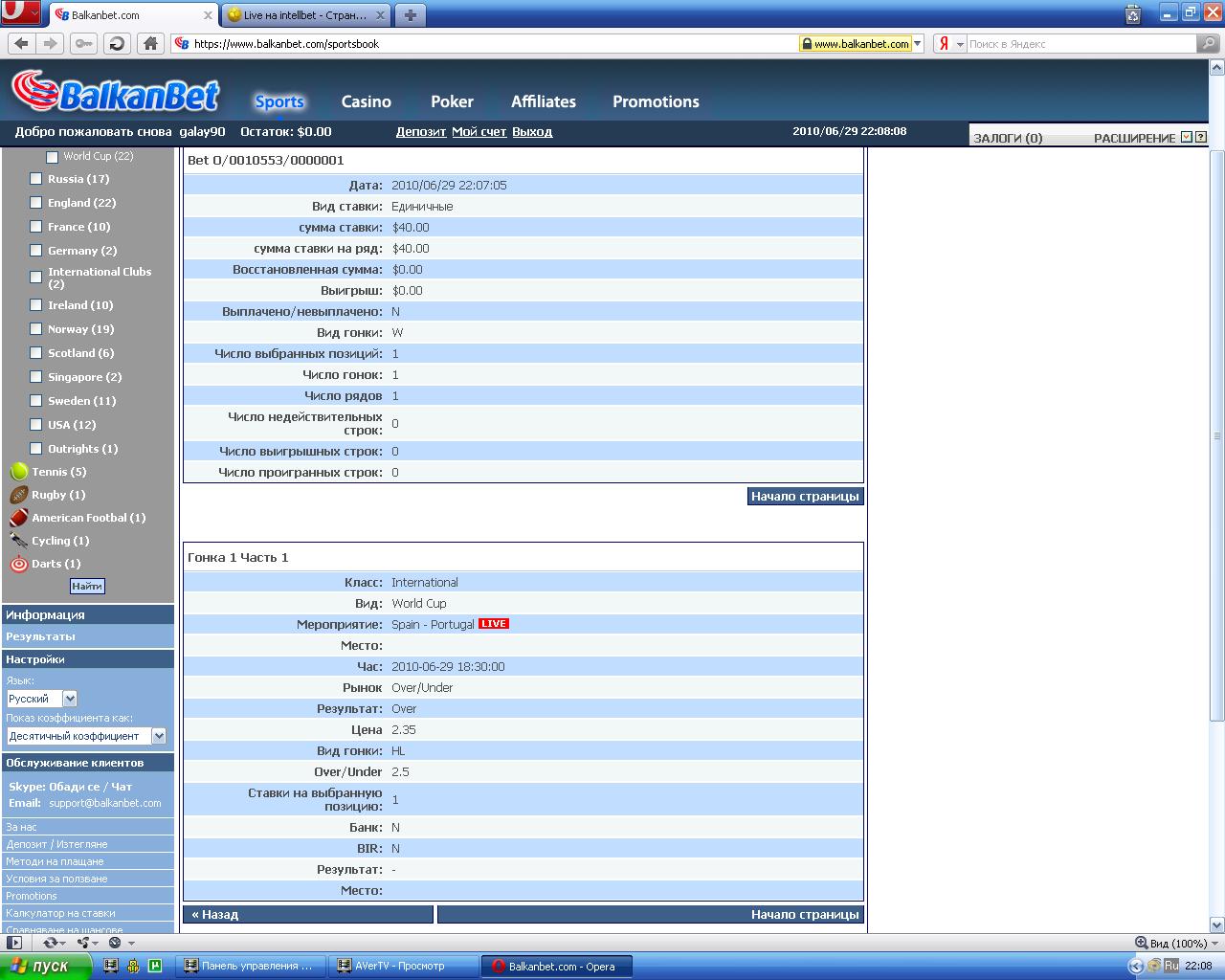Image resolution: width=1225 pixels, height=980 pixels.
Task: Click the Rugby ball icon
Action: tap(18, 495)
